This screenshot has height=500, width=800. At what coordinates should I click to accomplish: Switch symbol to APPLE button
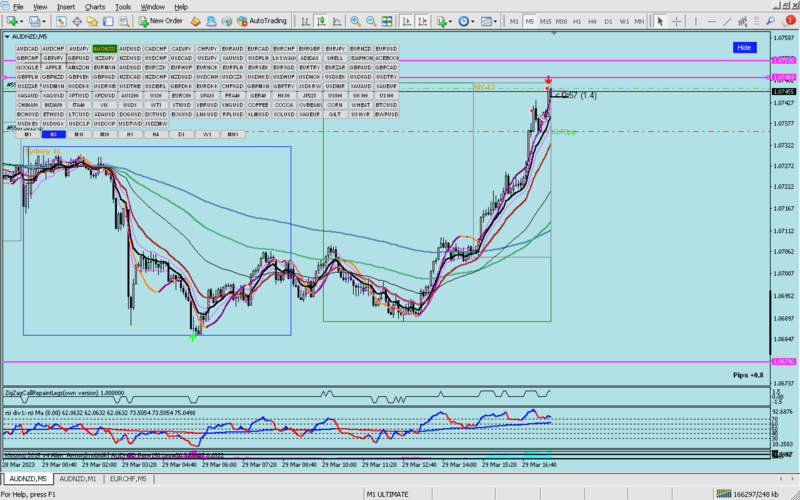(x=54, y=67)
